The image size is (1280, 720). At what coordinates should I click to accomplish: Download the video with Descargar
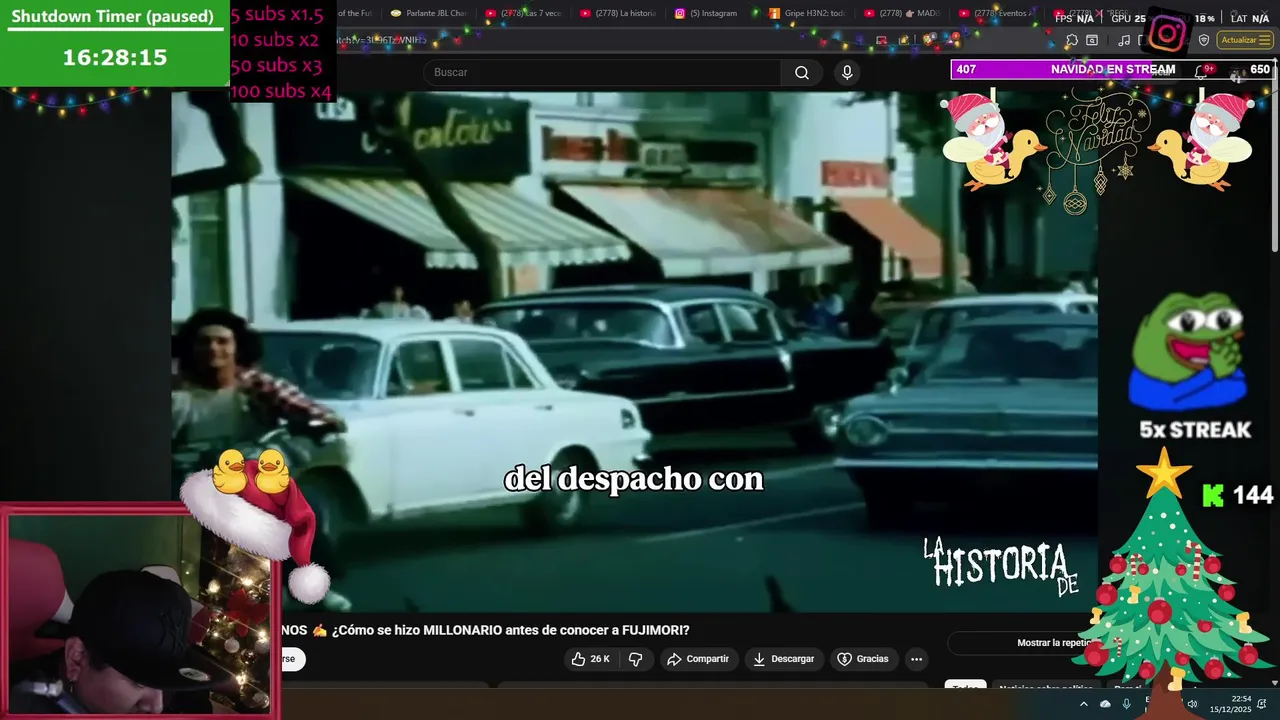(783, 659)
